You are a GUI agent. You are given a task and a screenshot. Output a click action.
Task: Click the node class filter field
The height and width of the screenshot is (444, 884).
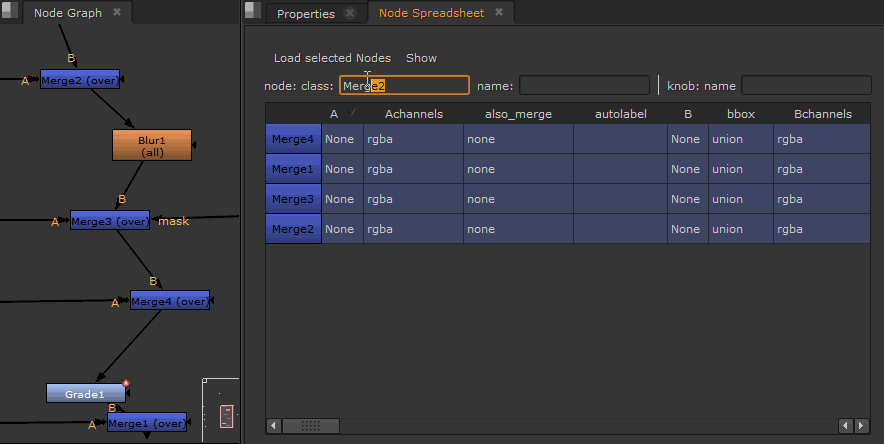point(404,86)
